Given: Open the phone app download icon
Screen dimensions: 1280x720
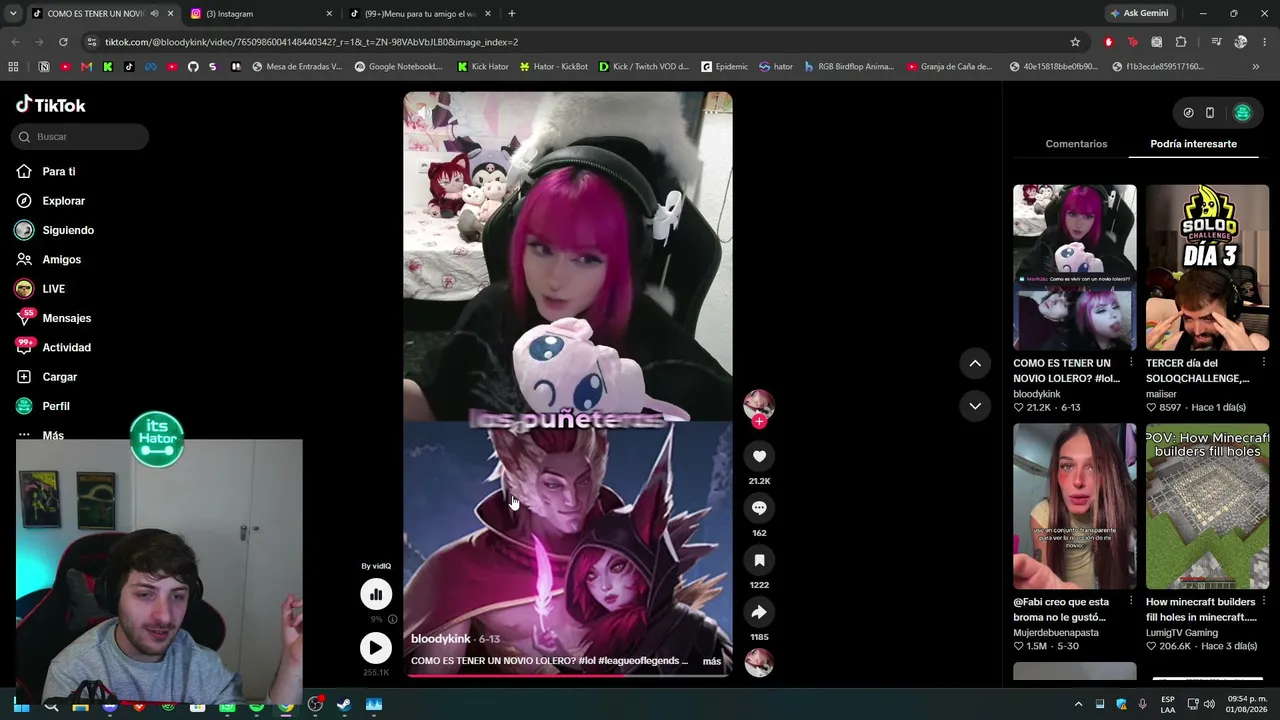Looking at the screenshot, I should [x=1210, y=113].
